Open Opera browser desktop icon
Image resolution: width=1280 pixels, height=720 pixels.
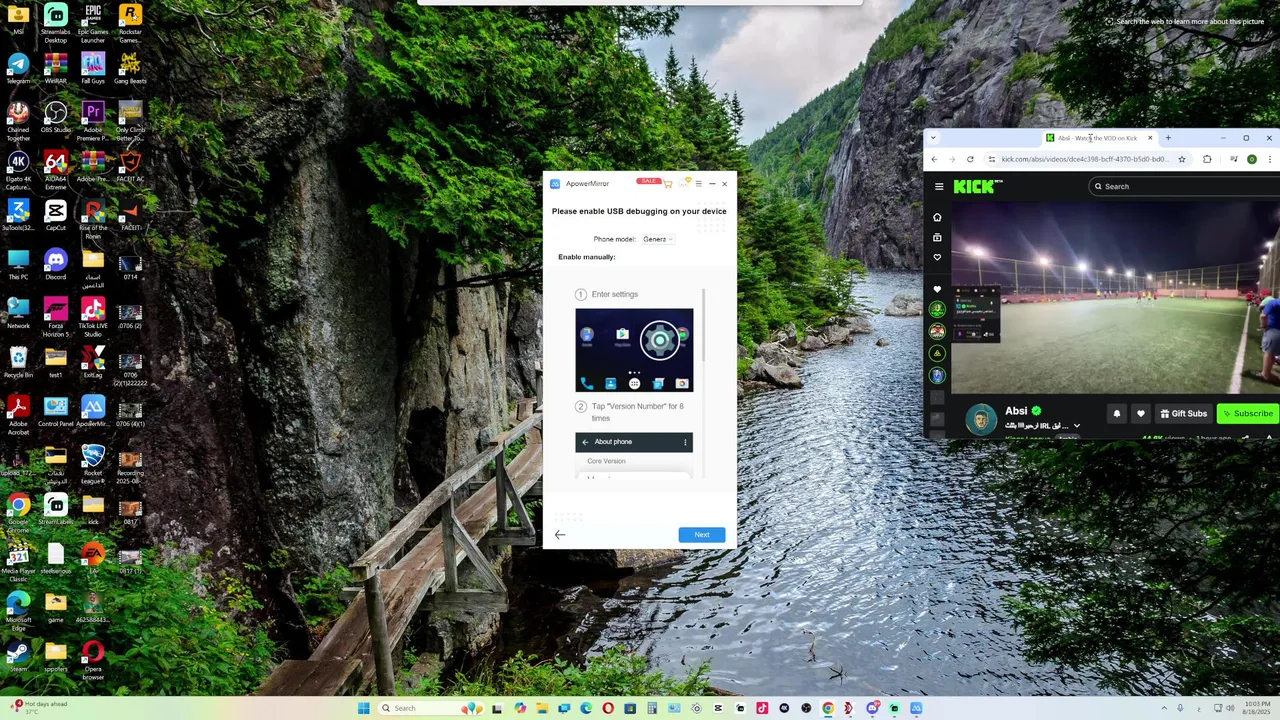[93, 660]
